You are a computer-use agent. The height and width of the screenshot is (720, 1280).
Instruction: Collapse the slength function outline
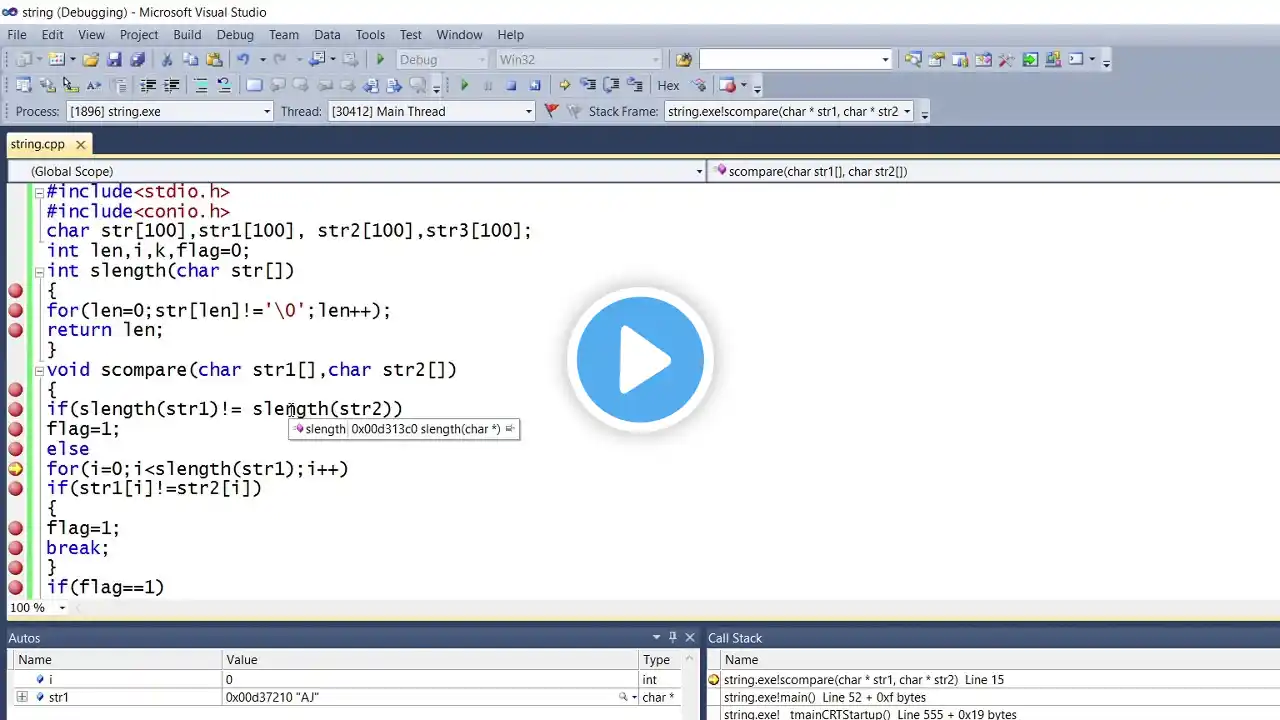(39, 271)
